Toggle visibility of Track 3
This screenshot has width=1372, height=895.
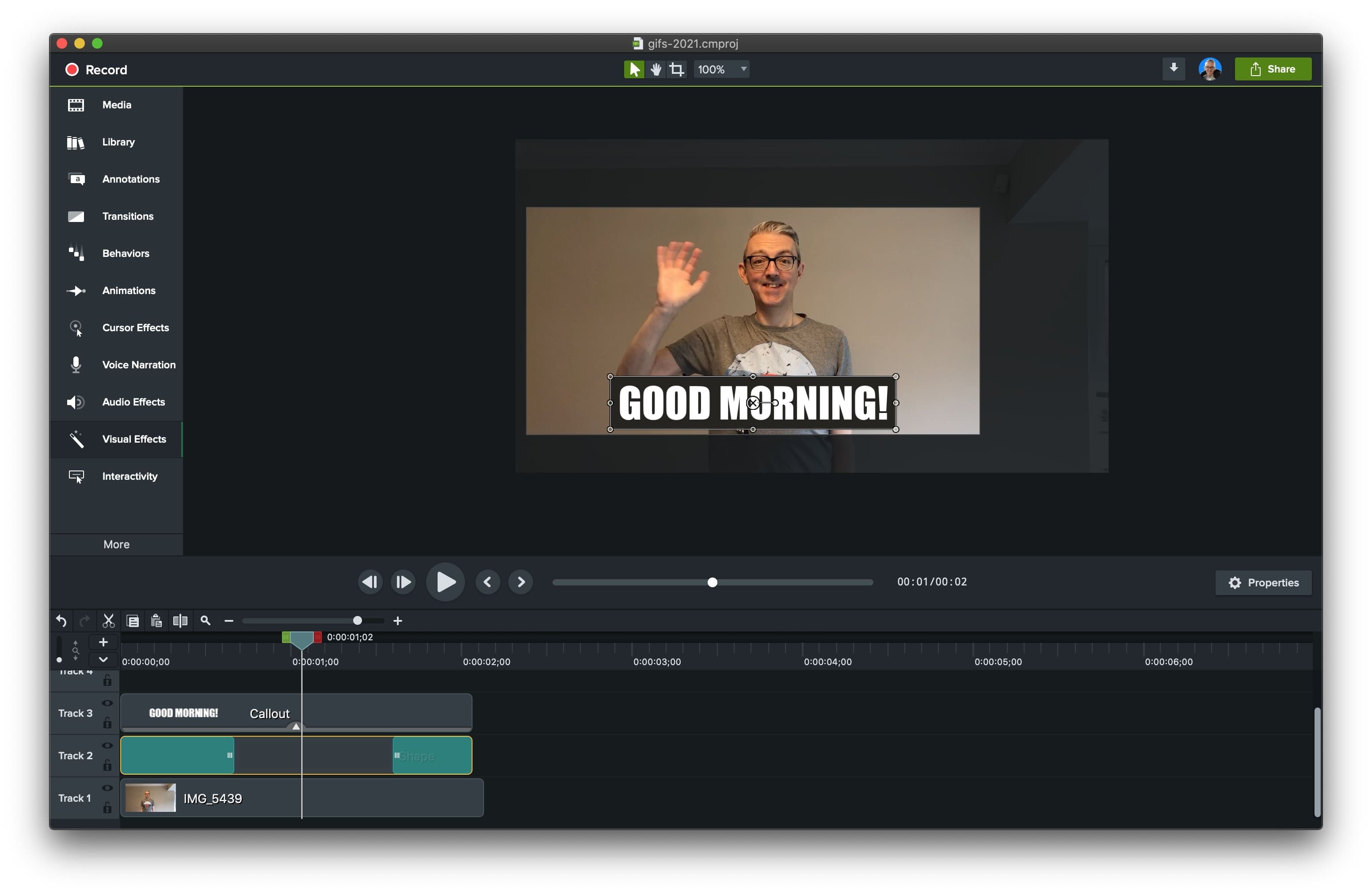click(107, 703)
